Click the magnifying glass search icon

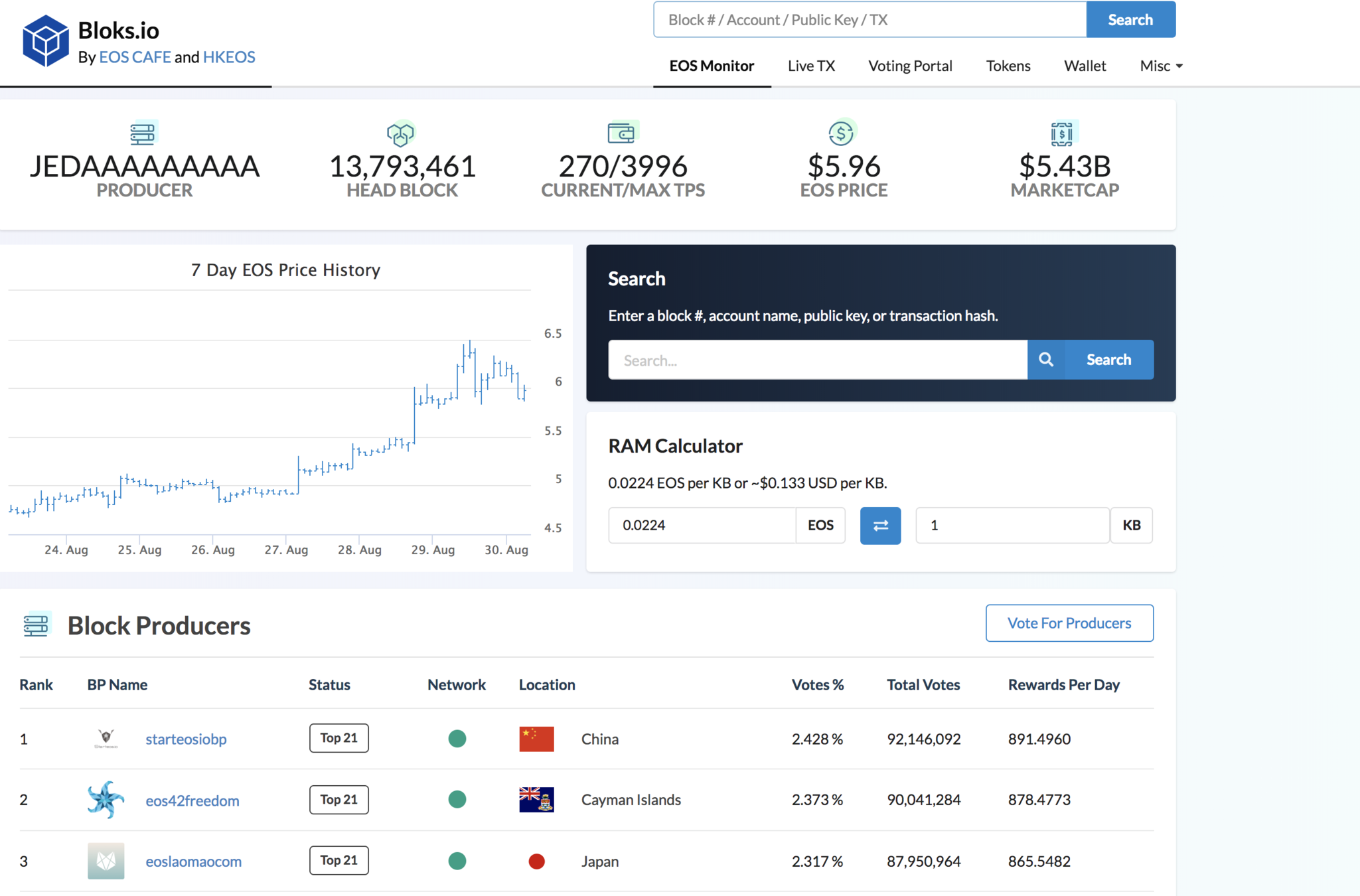pyautogui.click(x=1046, y=360)
